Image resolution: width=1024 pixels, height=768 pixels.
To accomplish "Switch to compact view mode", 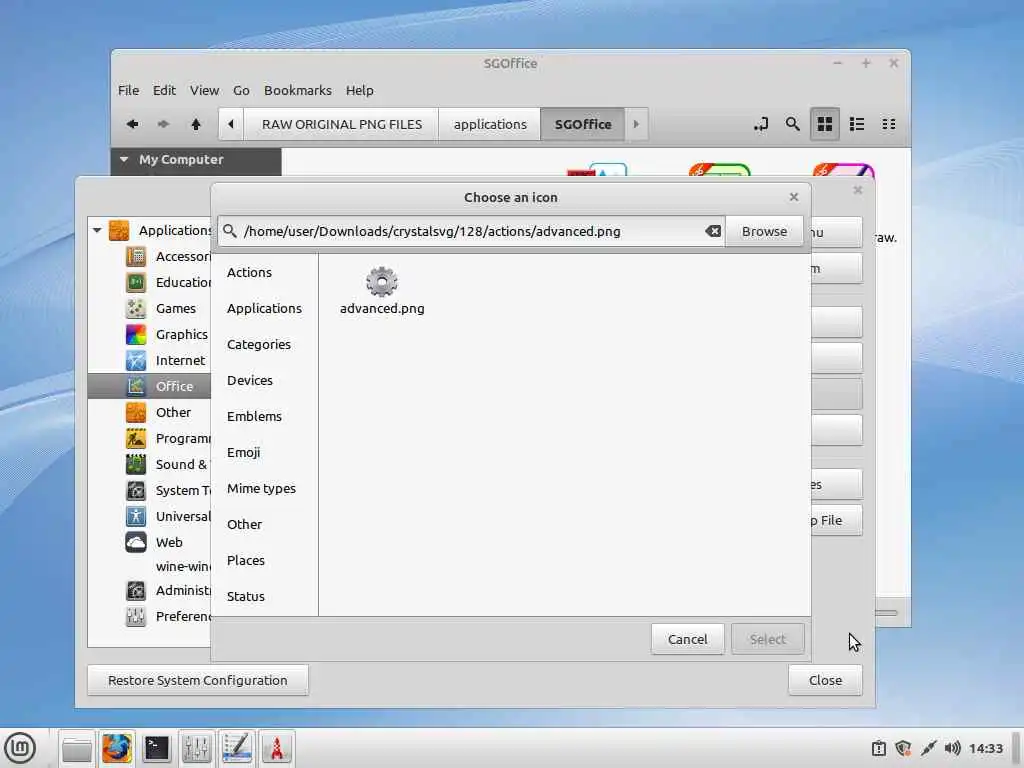I will click(x=889, y=124).
